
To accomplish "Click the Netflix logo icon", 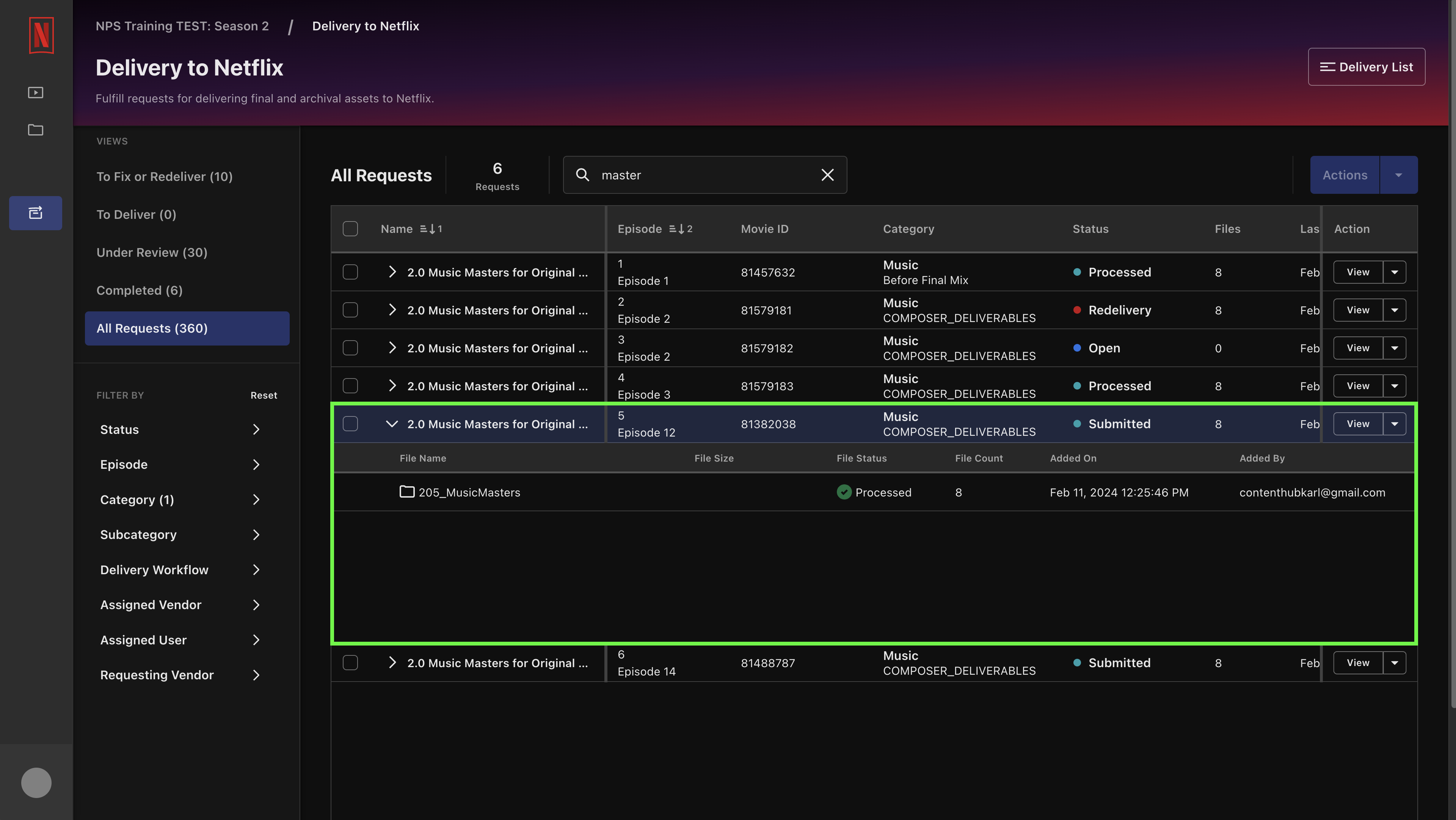I will tap(41, 35).
